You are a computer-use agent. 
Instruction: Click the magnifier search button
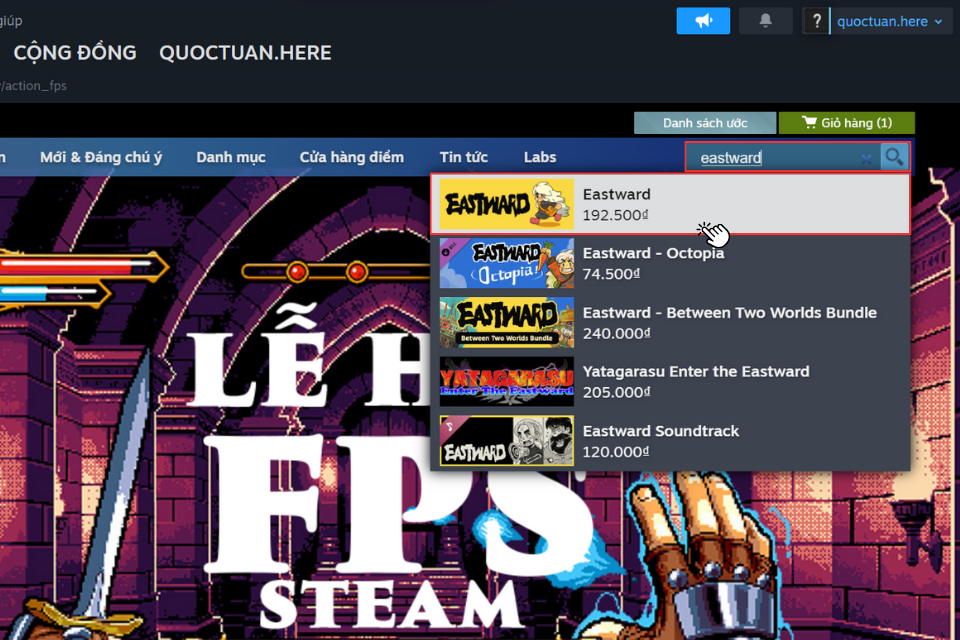pyautogui.click(x=894, y=157)
